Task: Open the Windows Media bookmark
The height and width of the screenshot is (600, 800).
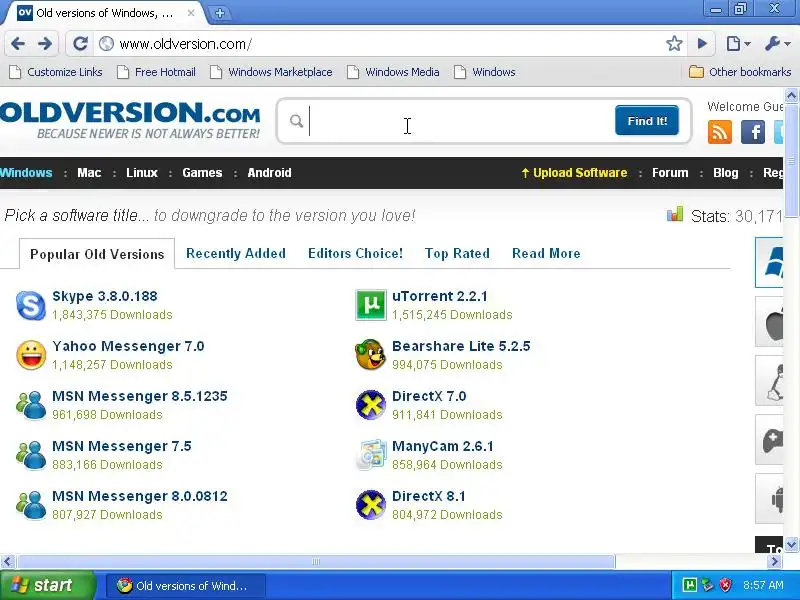Action: (393, 72)
